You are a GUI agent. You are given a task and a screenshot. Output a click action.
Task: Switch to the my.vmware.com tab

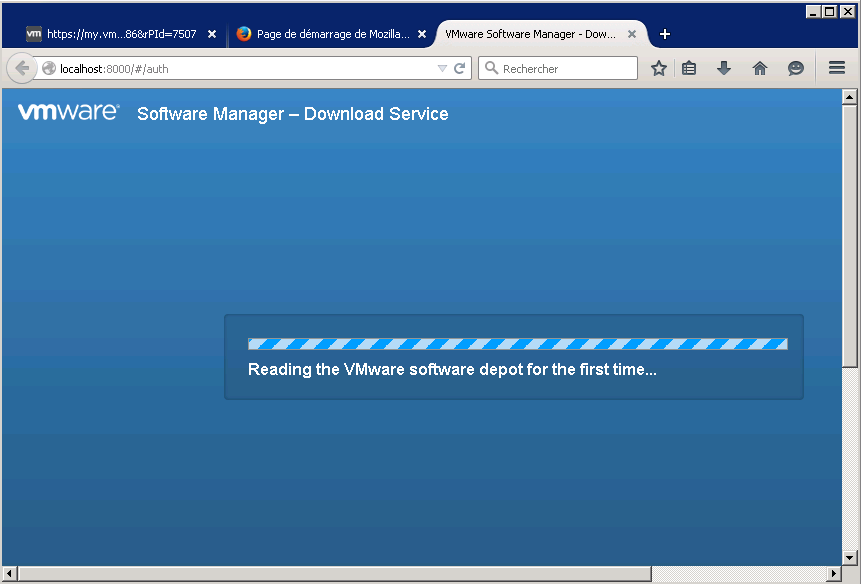[121, 34]
